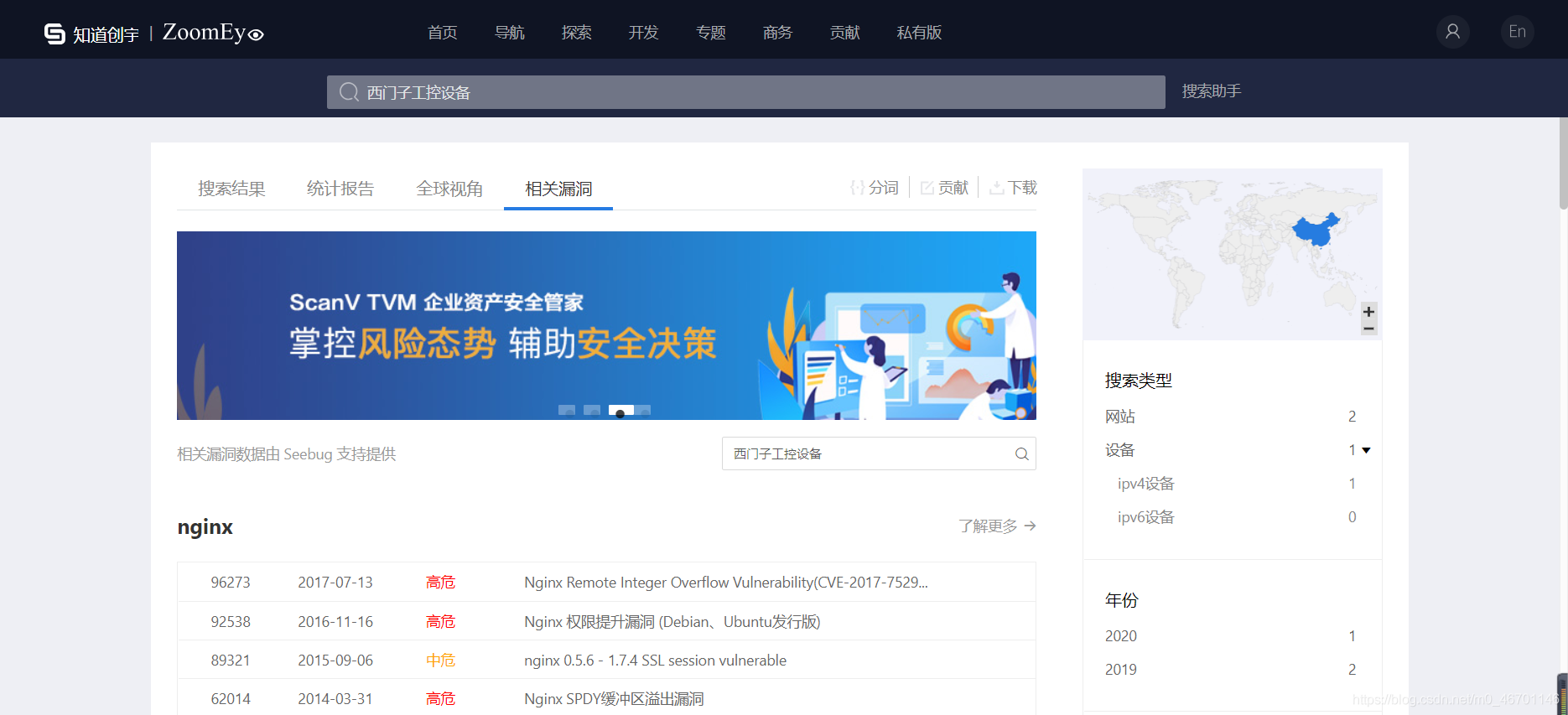This screenshot has height=715, width=1568.
Task: Focus the vulnerability search box below the banner
Action: click(x=879, y=453)
